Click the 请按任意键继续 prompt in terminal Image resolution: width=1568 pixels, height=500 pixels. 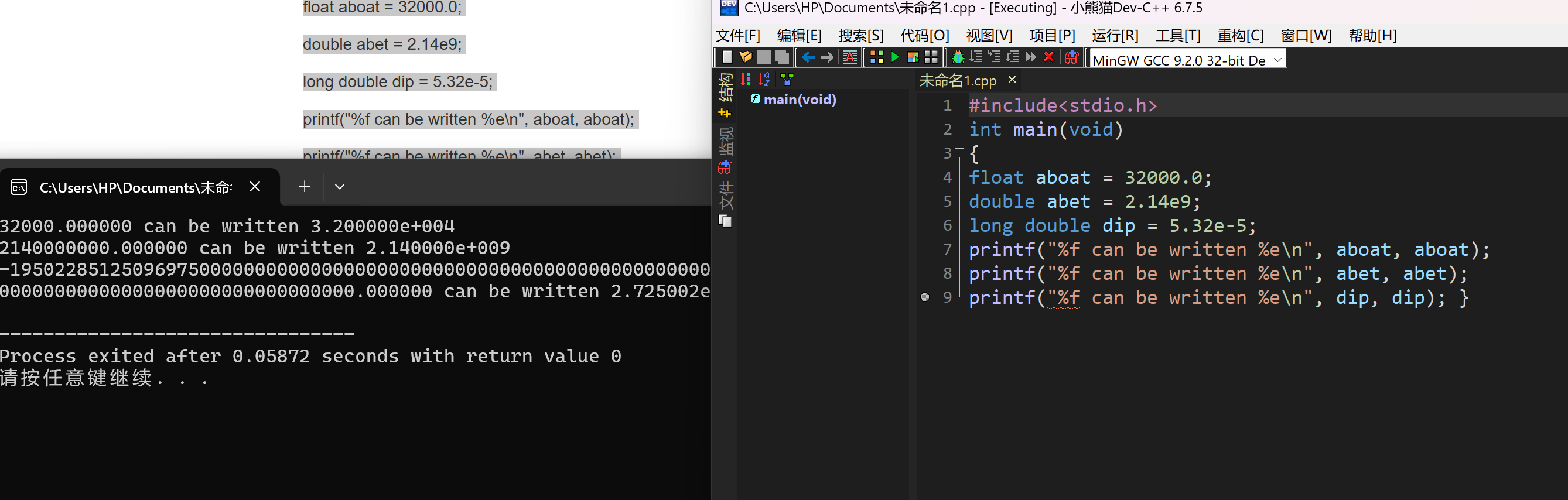tap(104, 378)
